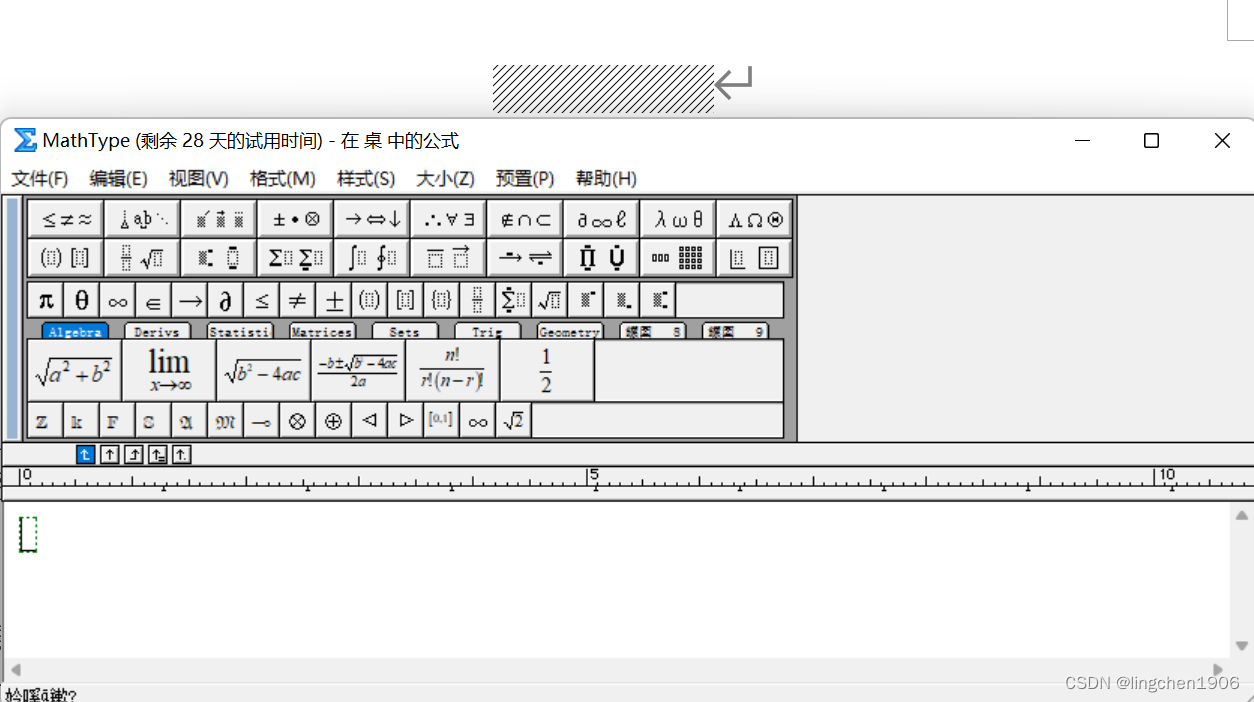Insert the Fraktur M symbol

(225, 421)
